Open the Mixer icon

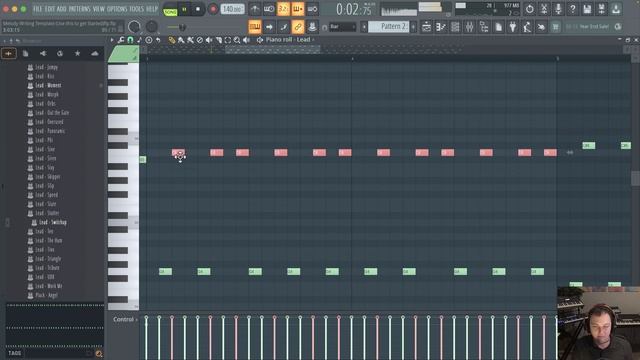[469, 27]
